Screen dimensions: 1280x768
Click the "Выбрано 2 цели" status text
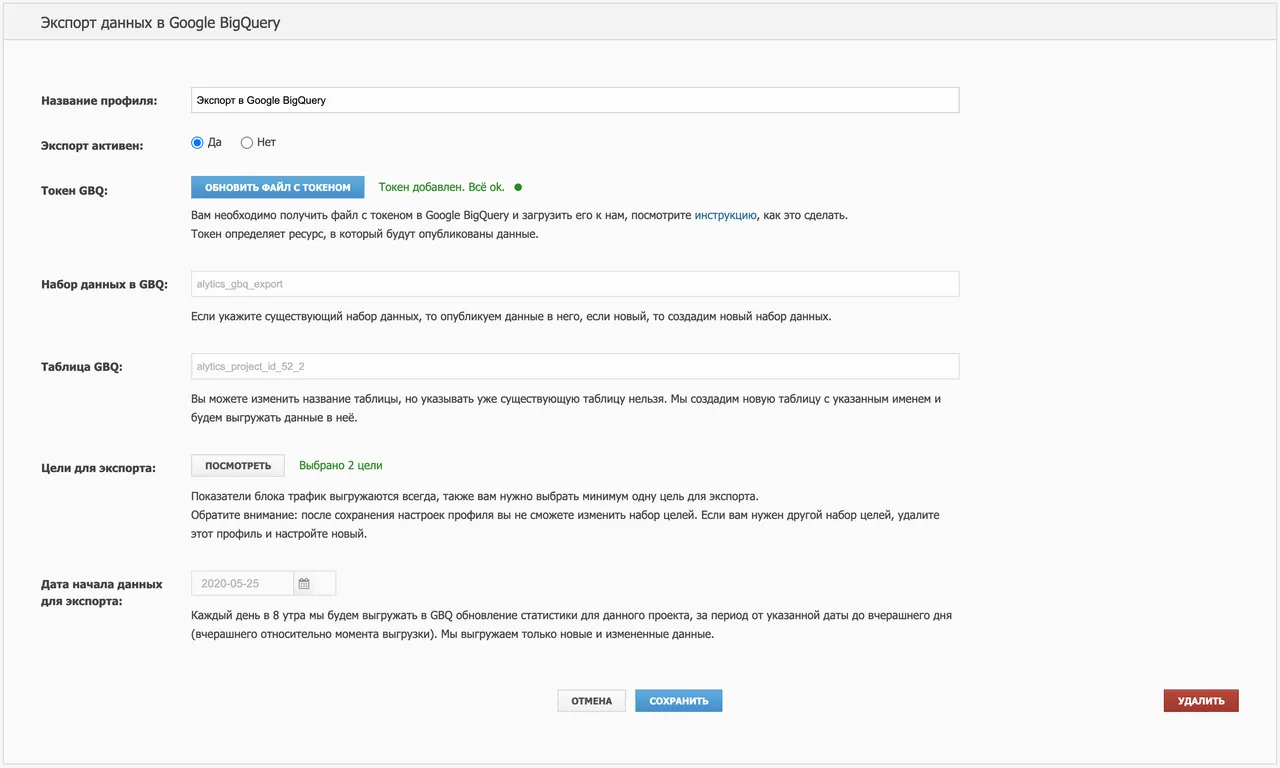tap(341, 465)
